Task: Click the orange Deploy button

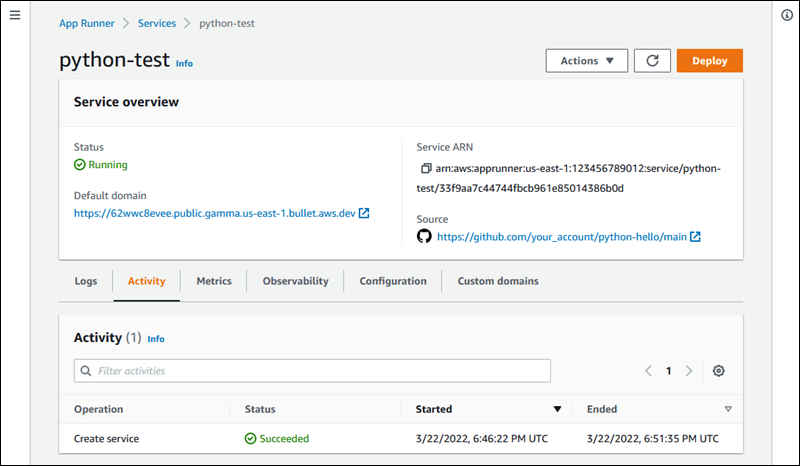Action: pyautogui.click(x=709, y=61)
